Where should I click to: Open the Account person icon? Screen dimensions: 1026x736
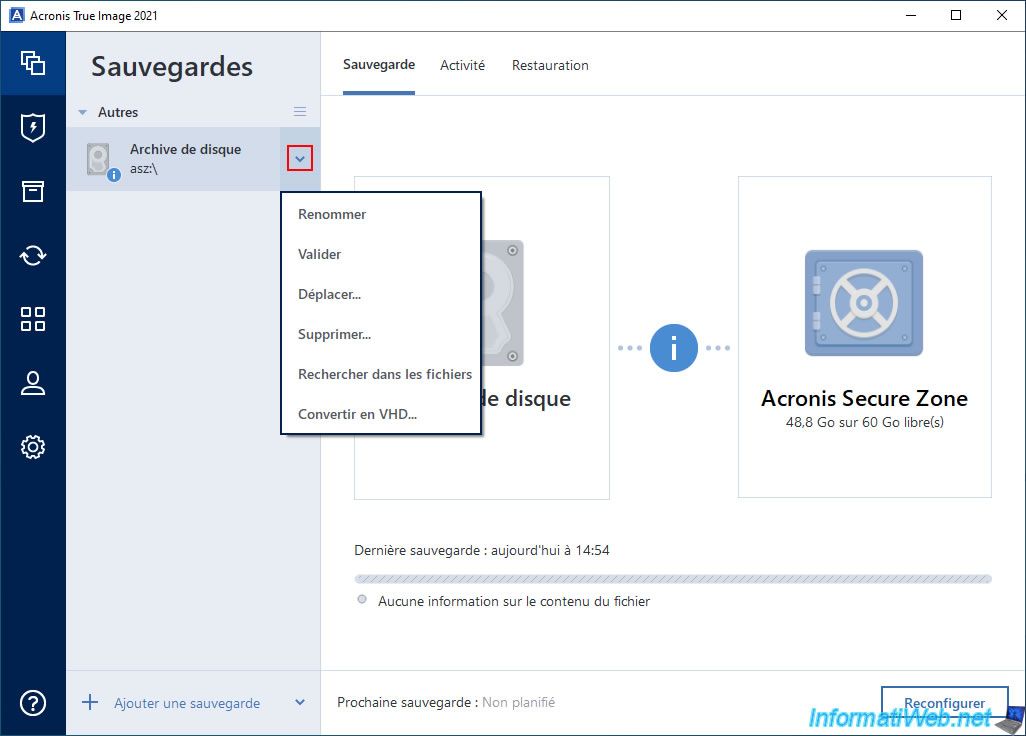point(33,383)
